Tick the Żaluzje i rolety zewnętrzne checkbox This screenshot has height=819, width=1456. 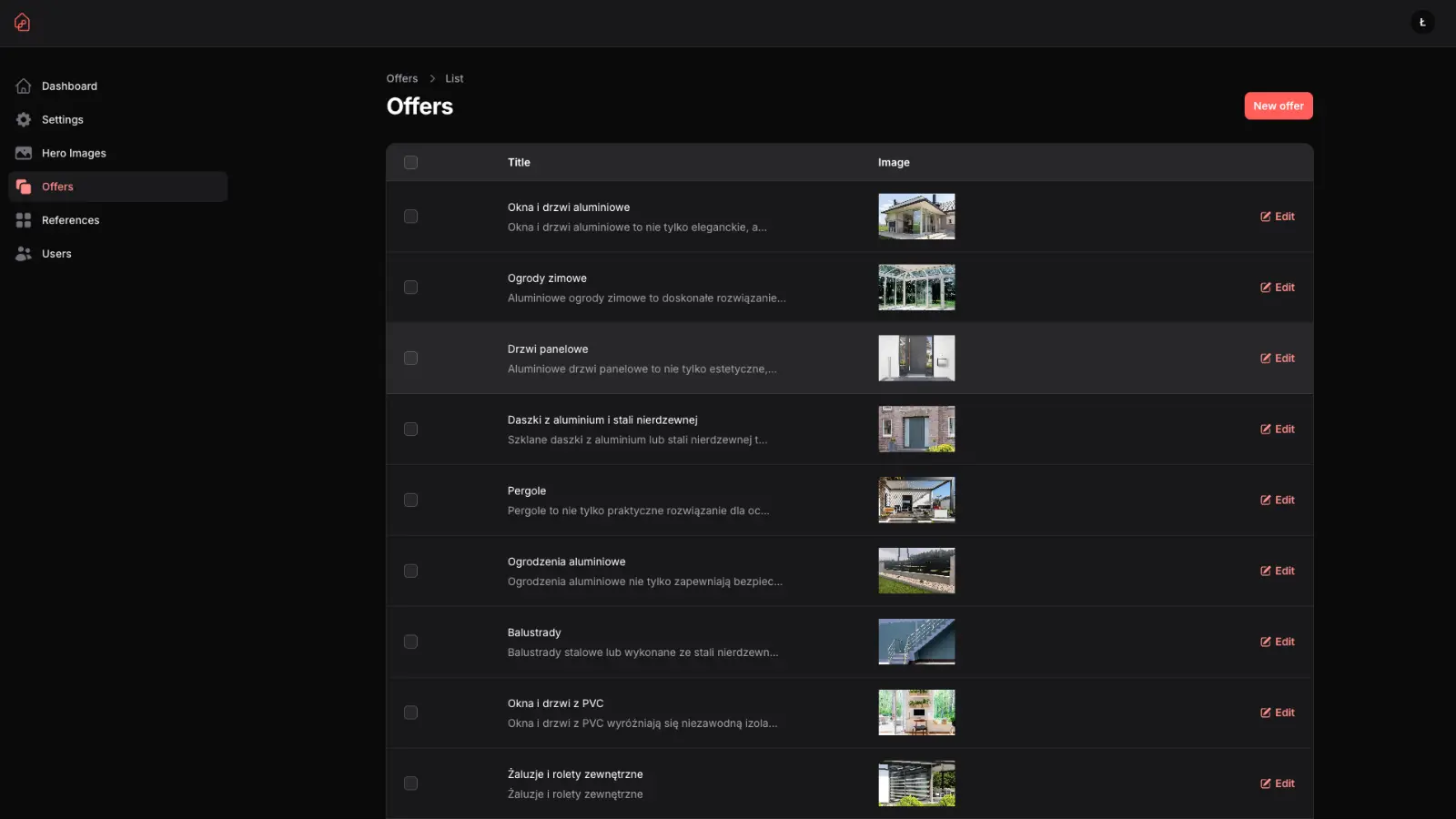coord(411,784)
